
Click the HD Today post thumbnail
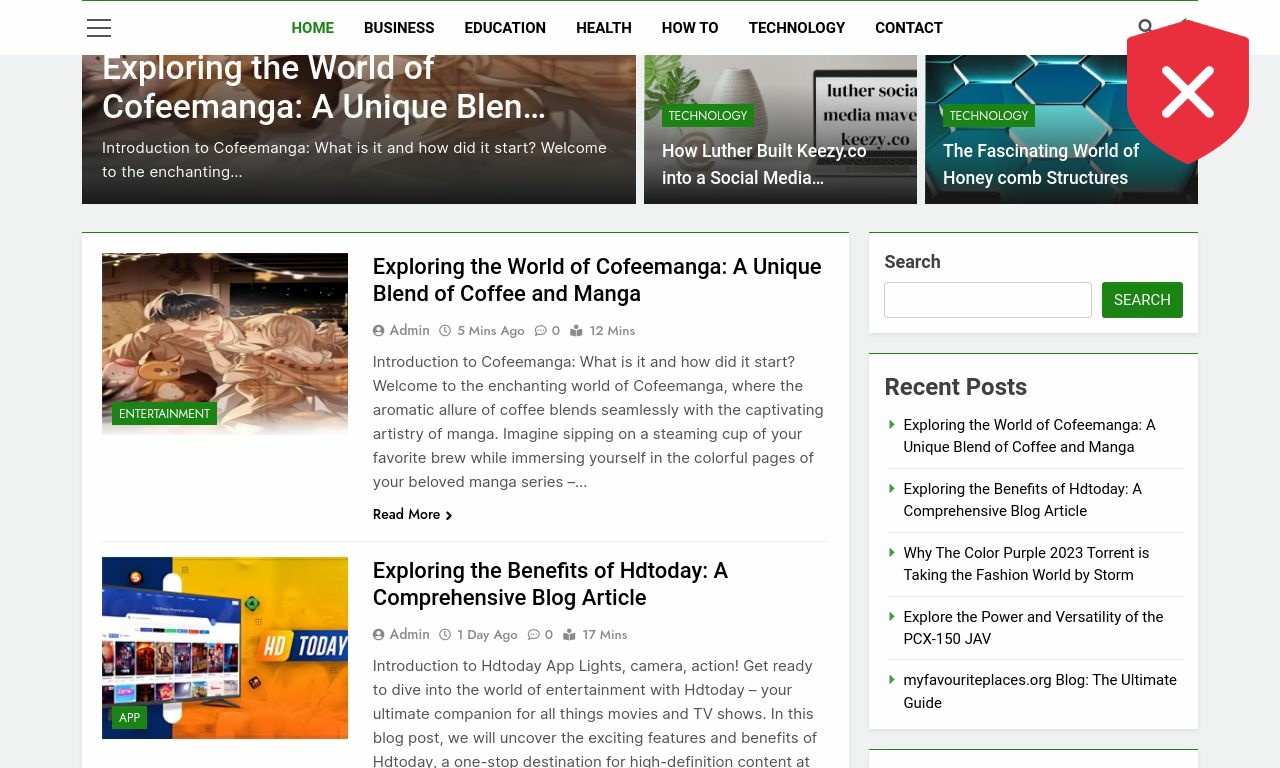[x=225, y=648]
